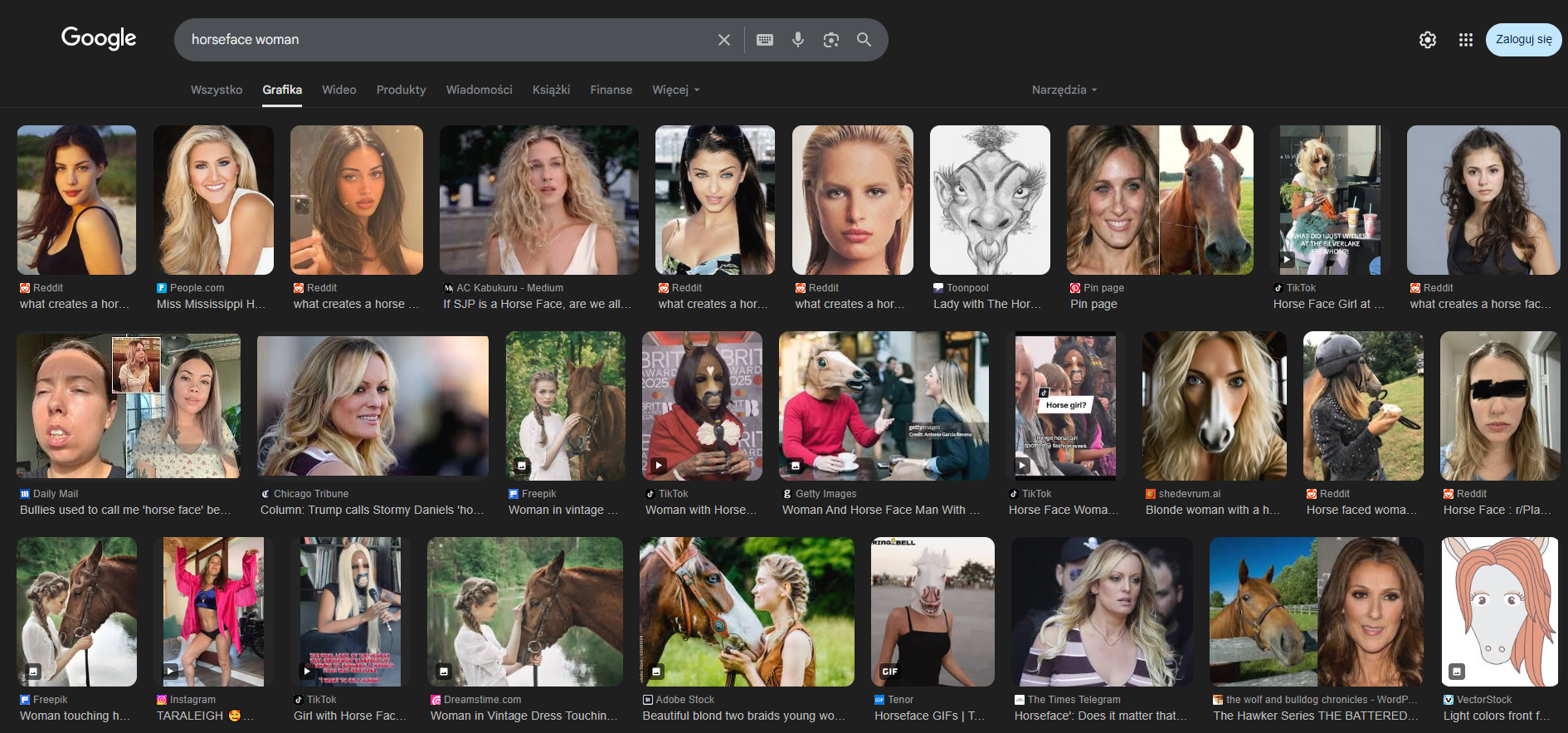Click the 'the wolf and bulldog chronicles' source name
The height and width of the screenshot is (733, 1568).
1322,700
